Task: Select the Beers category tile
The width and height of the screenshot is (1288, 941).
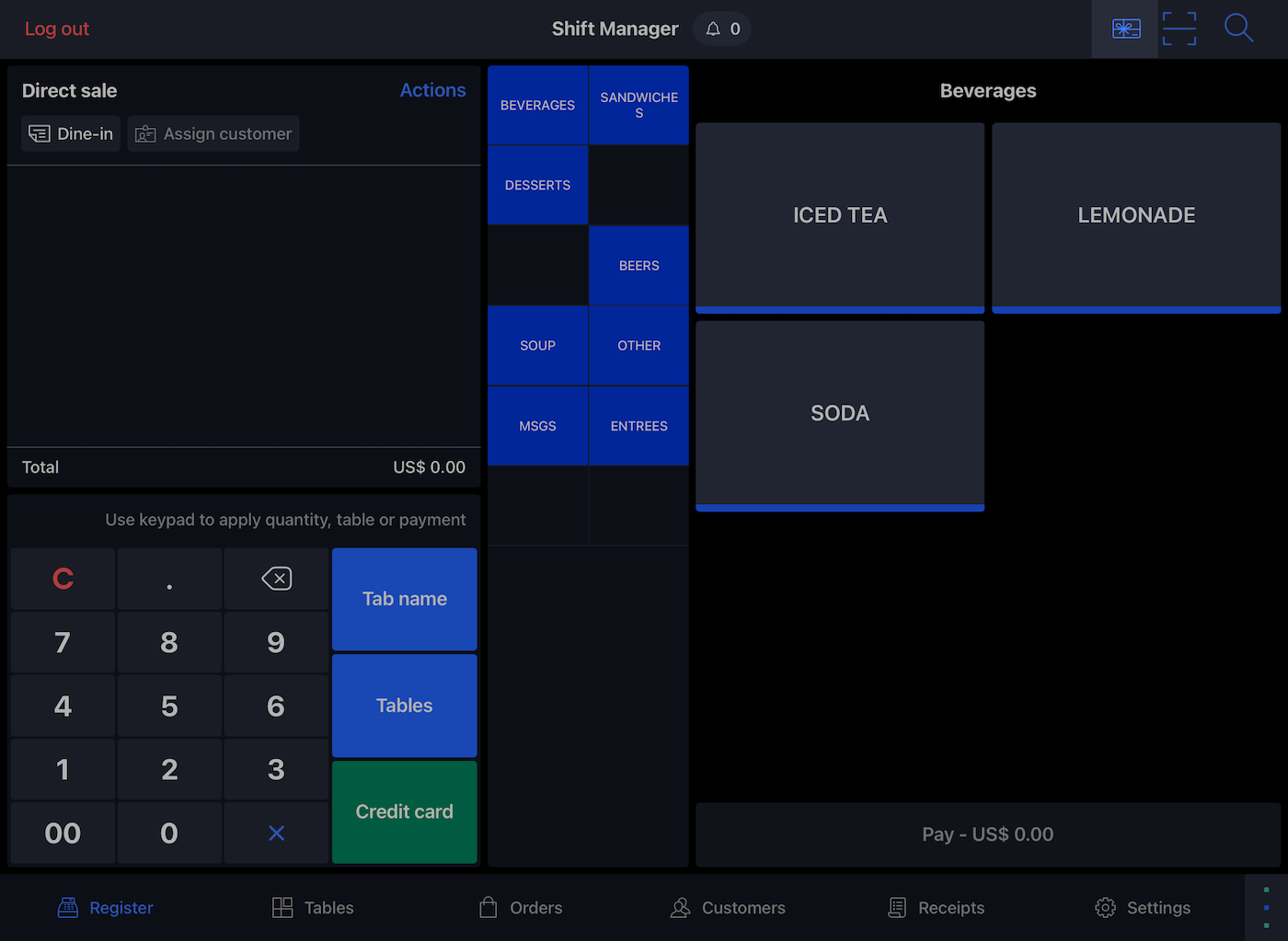Action: 638,266
